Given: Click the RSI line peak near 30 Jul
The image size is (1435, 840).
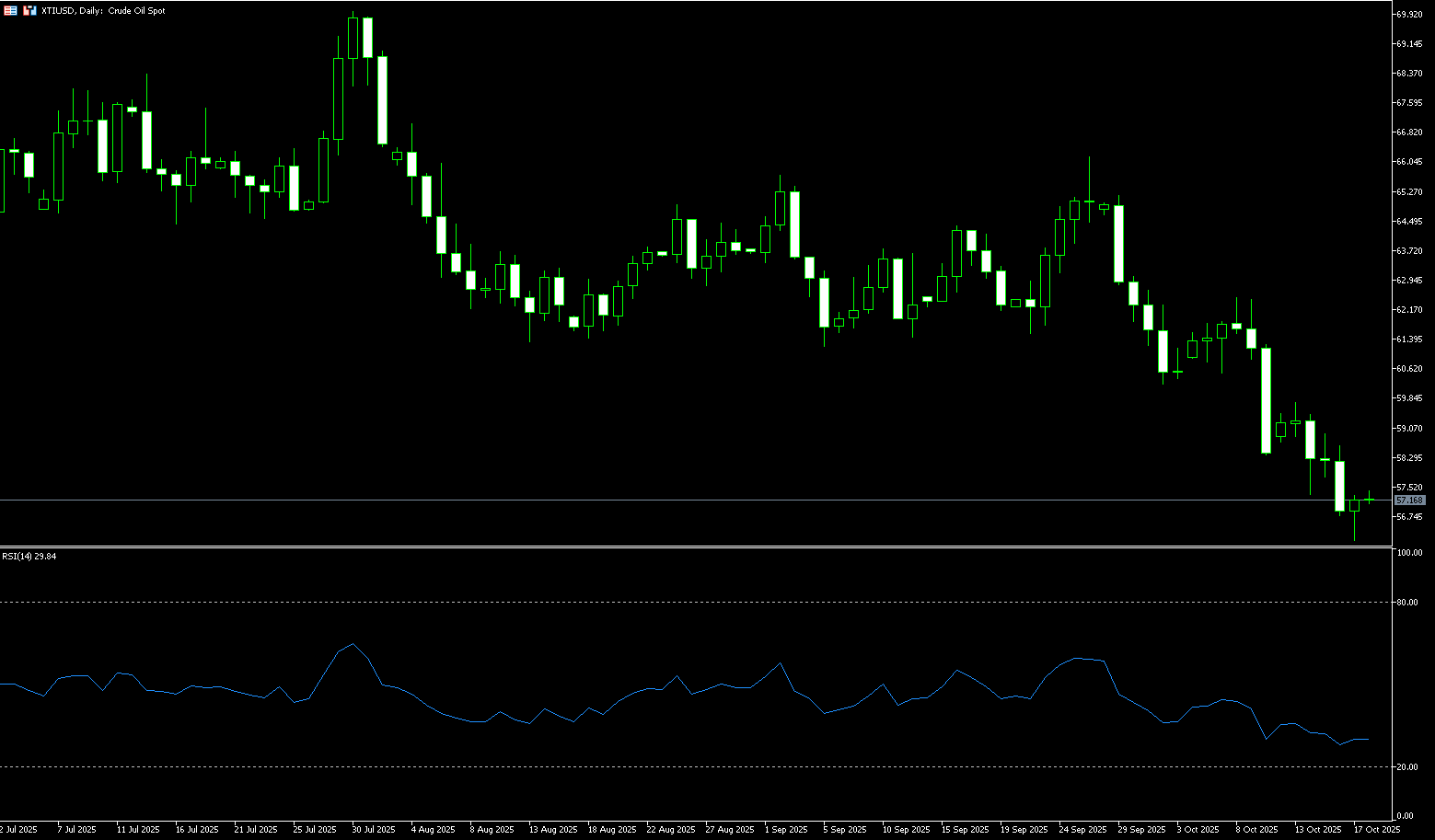Looking at the screenshot, I should point(353,644).
